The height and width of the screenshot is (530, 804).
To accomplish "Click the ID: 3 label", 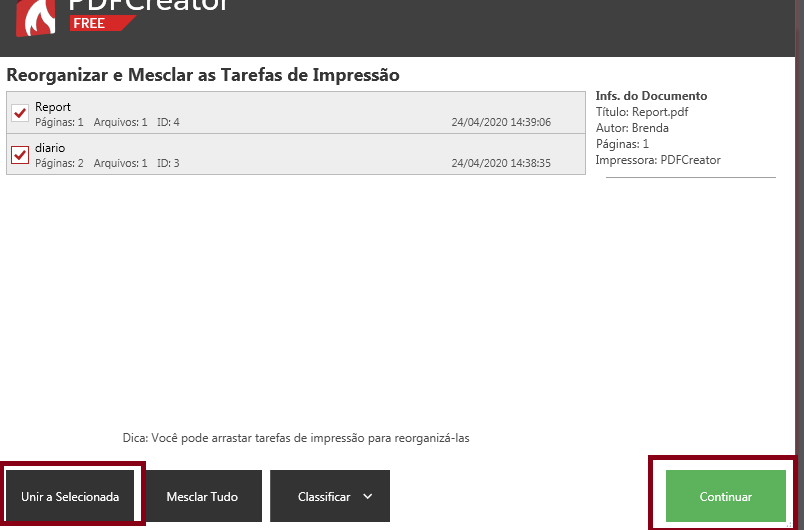I will pos(168,163).
